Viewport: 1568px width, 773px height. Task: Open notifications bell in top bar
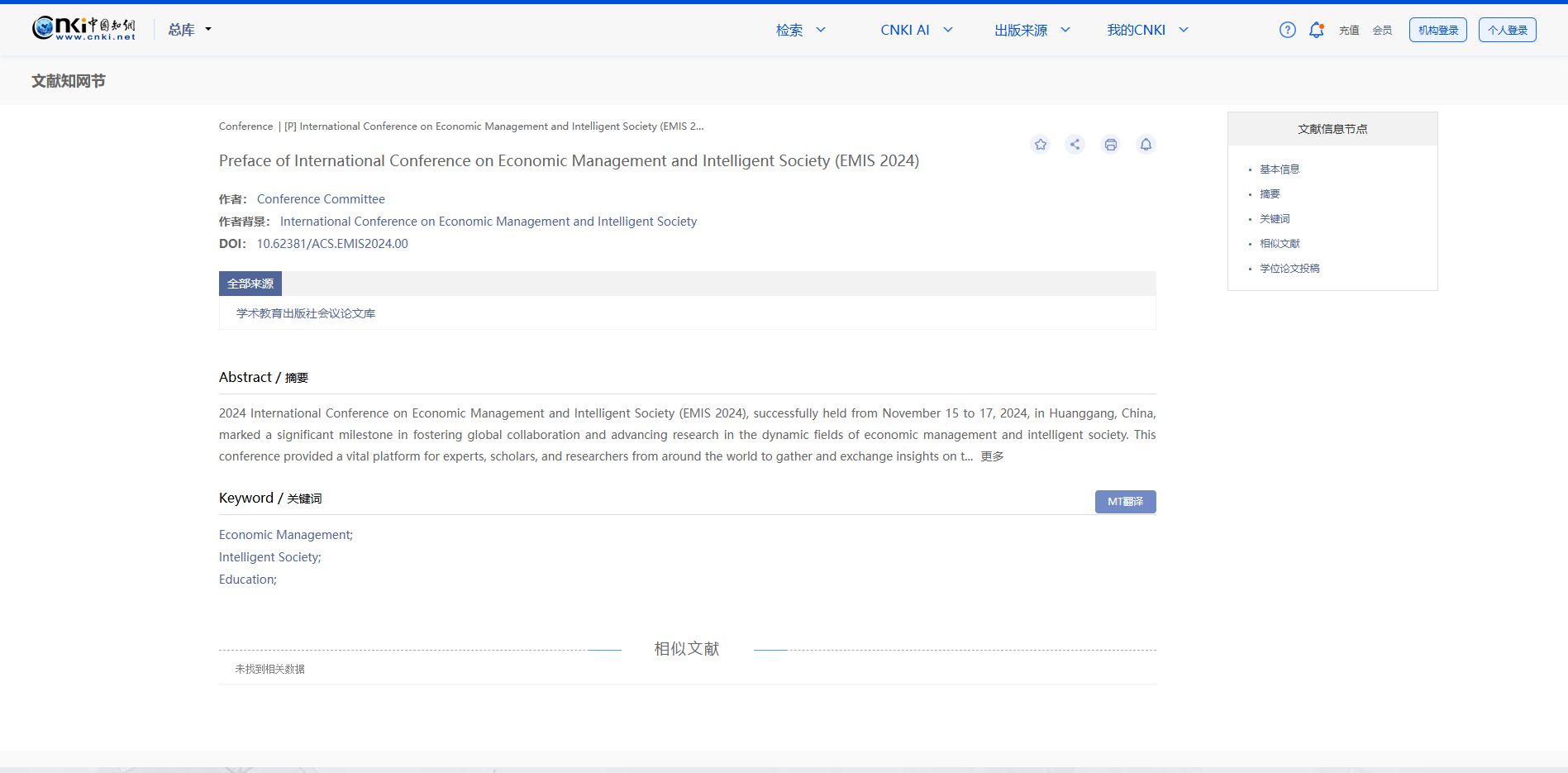[1316, 30]
